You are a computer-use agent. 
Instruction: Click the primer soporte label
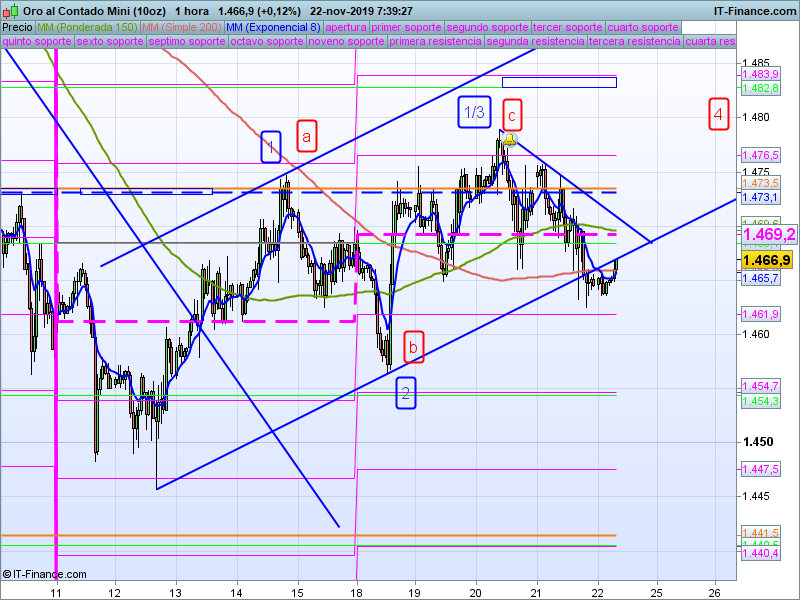point(406,28)
